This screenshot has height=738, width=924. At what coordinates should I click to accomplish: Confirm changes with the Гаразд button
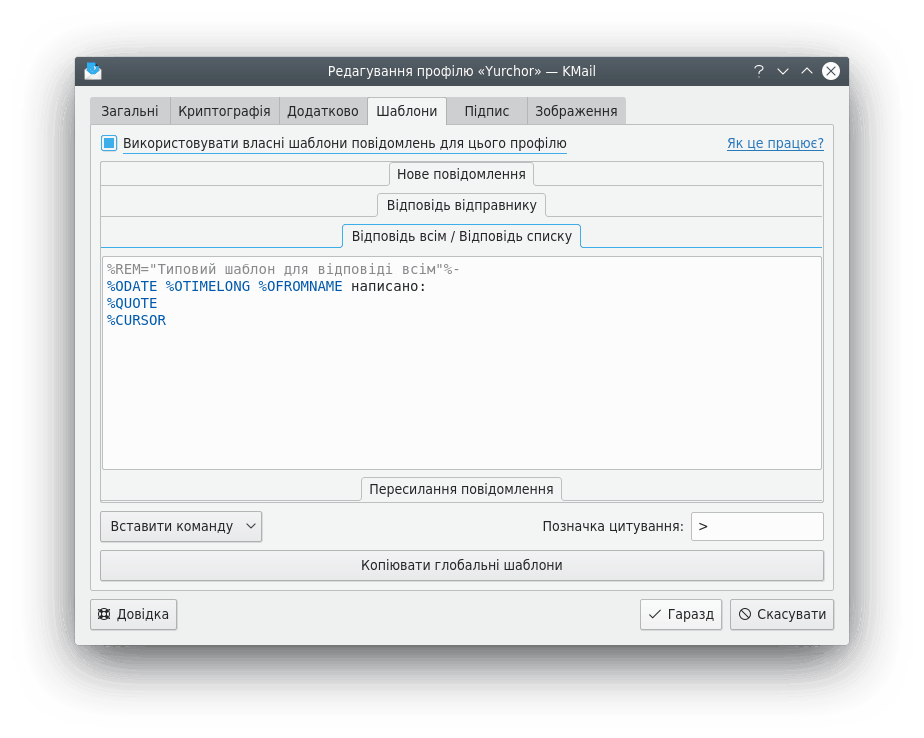point(681,614)
